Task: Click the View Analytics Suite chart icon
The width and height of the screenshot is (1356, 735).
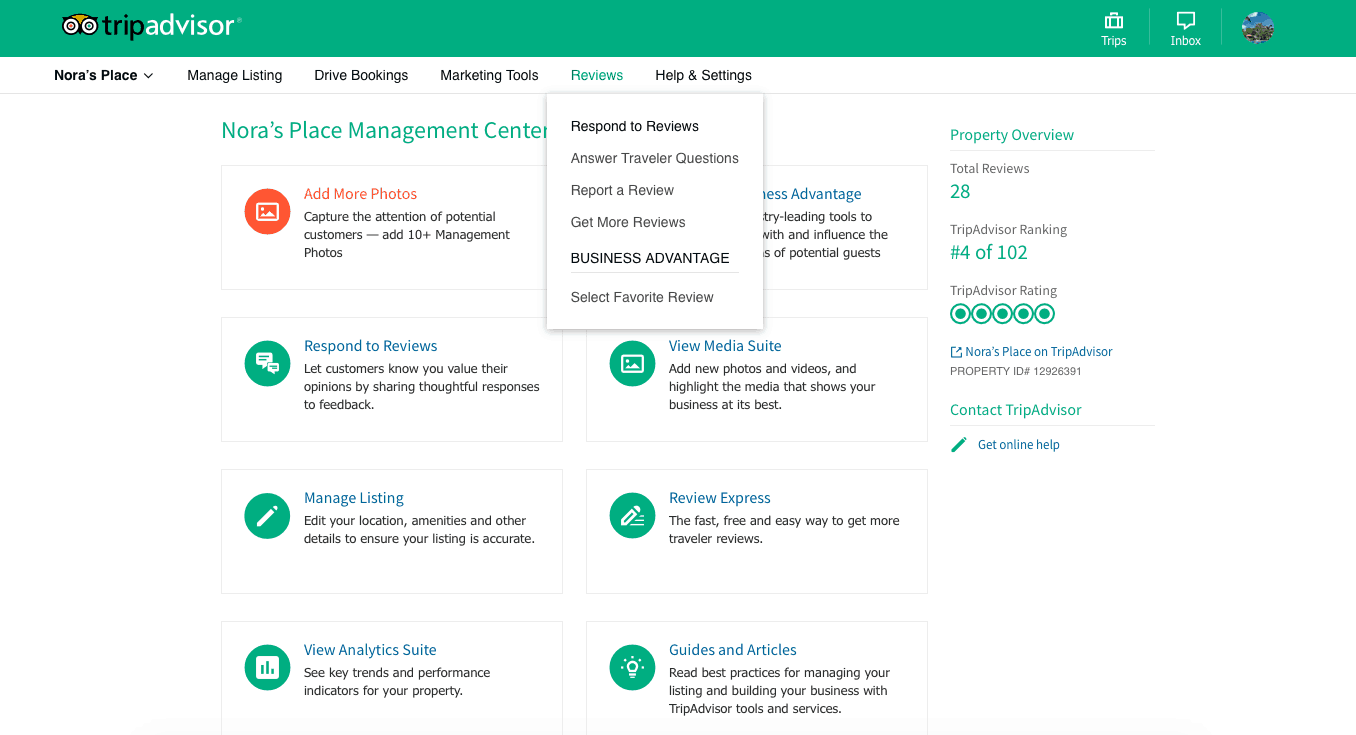Action: [x=267, y=667]
